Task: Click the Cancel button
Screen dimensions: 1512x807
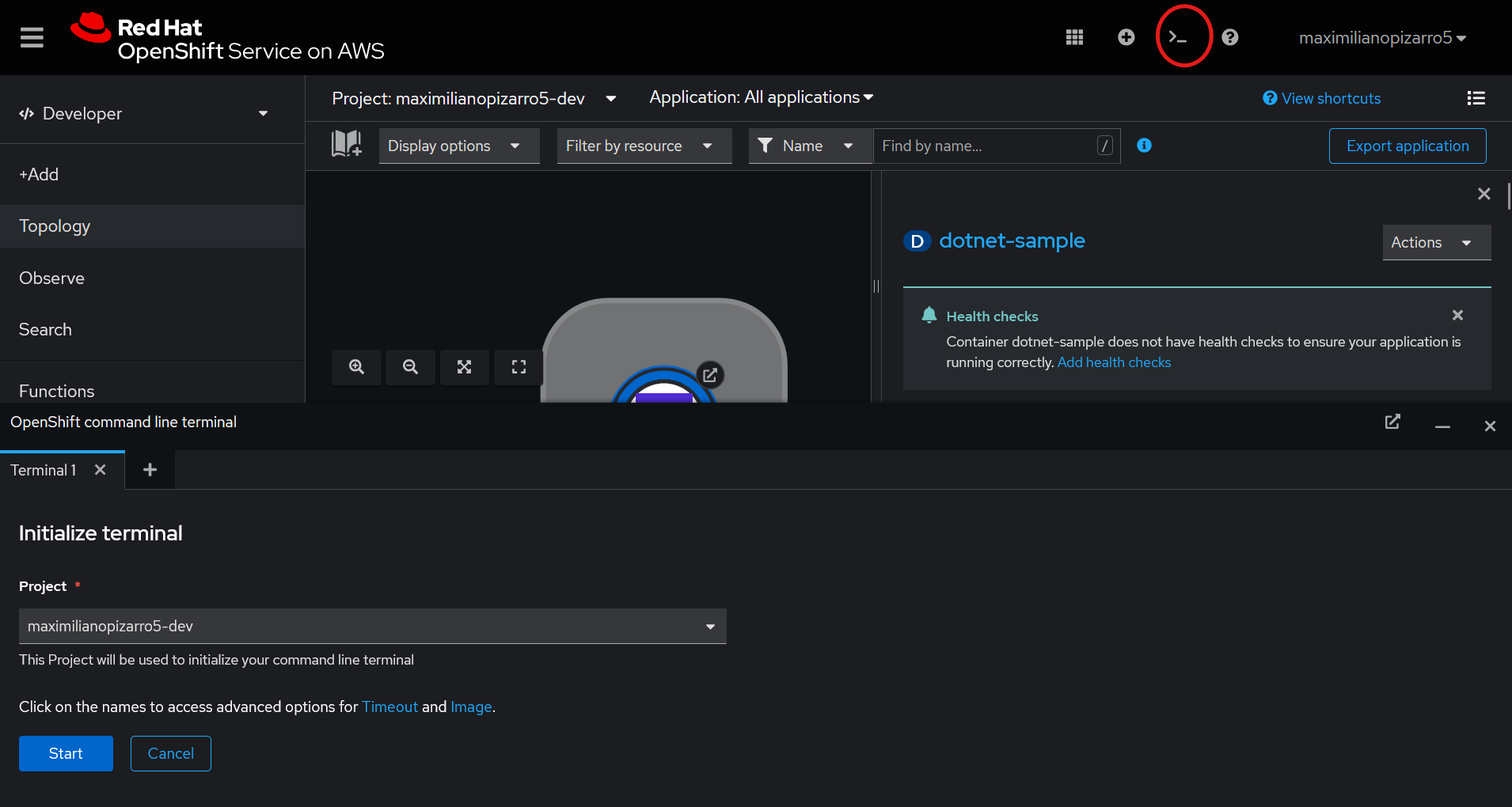Action: pos(171,753)
